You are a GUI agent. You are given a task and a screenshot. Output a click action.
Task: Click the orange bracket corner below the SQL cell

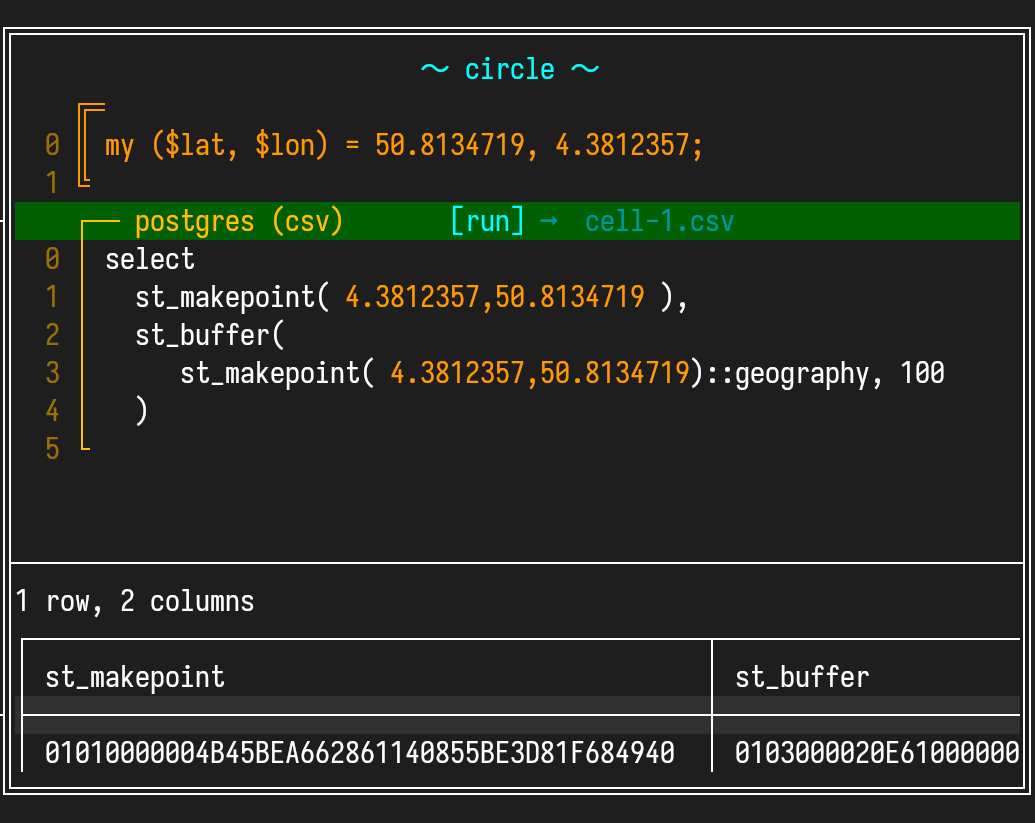coord(85,447)
